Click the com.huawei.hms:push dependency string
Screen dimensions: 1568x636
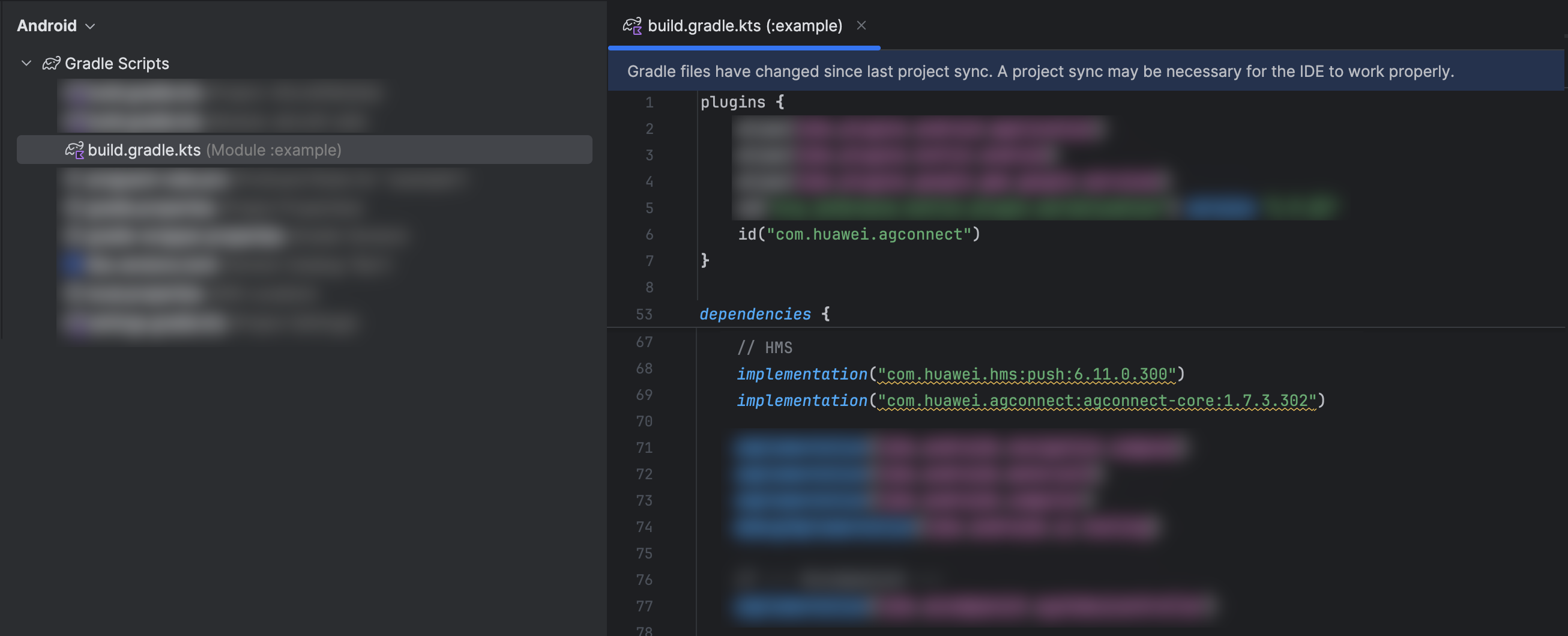pyautogui.click(x=1027, y=374)
